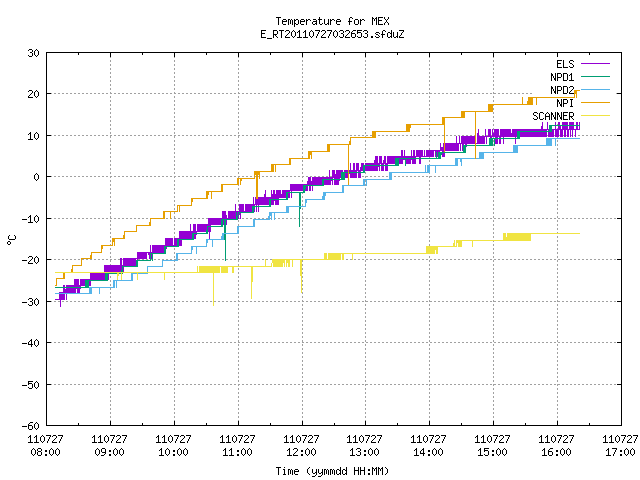Click the orange NPI drop near 14:45

click(x=476, y=135)
